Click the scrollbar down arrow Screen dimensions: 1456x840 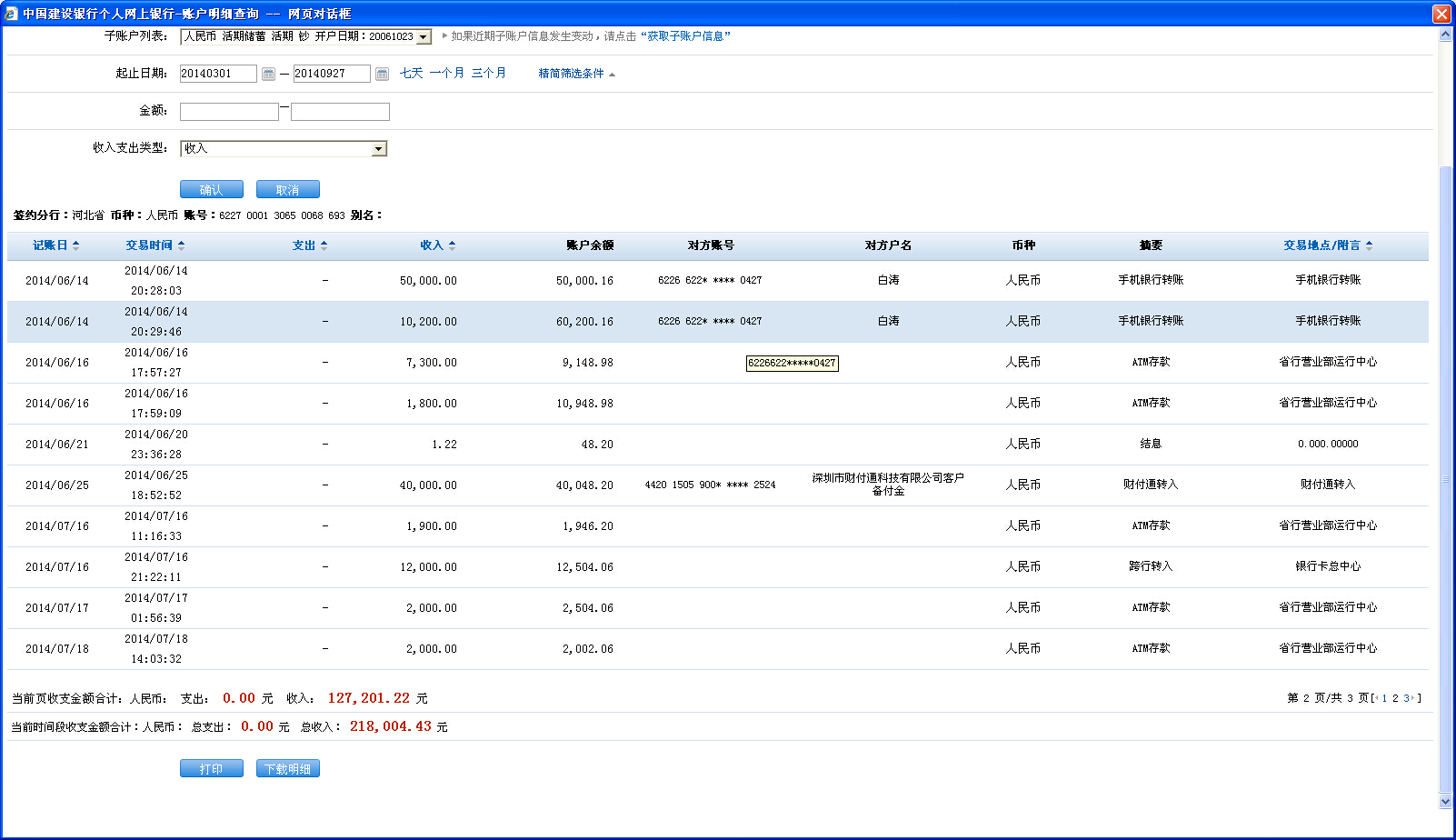[x=1446, y=801]
